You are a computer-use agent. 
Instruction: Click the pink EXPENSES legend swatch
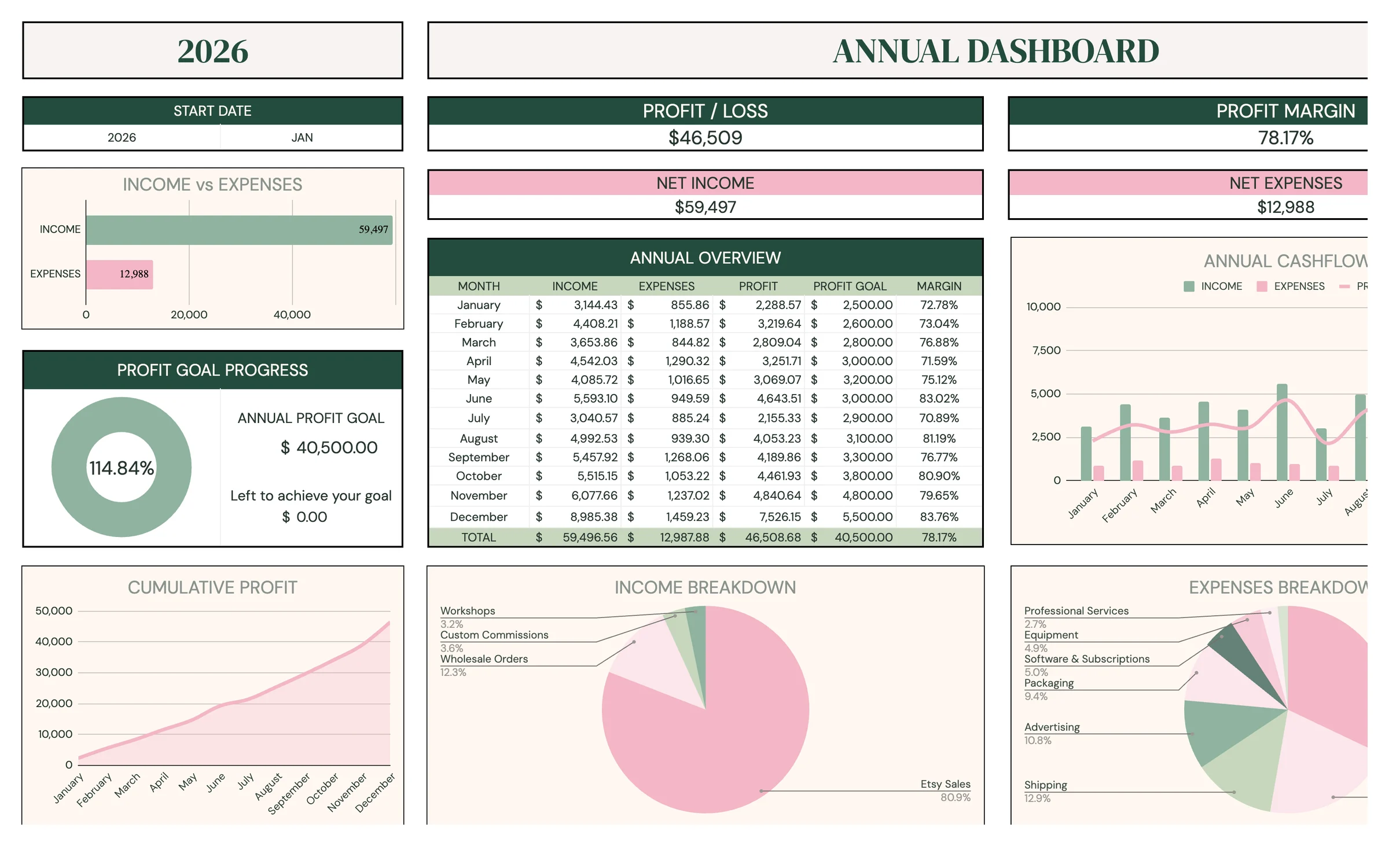click(1262, 286)
